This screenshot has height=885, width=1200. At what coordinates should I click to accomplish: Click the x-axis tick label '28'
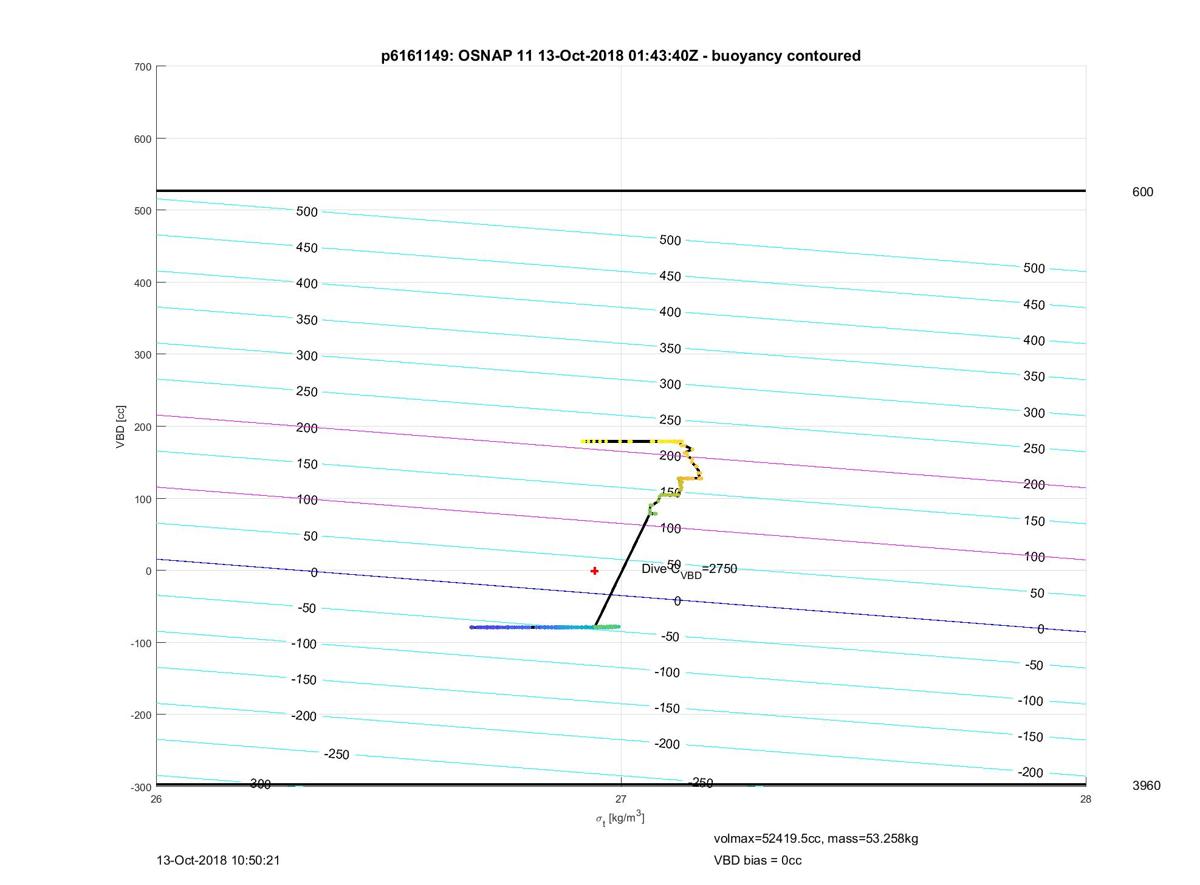1086,799
